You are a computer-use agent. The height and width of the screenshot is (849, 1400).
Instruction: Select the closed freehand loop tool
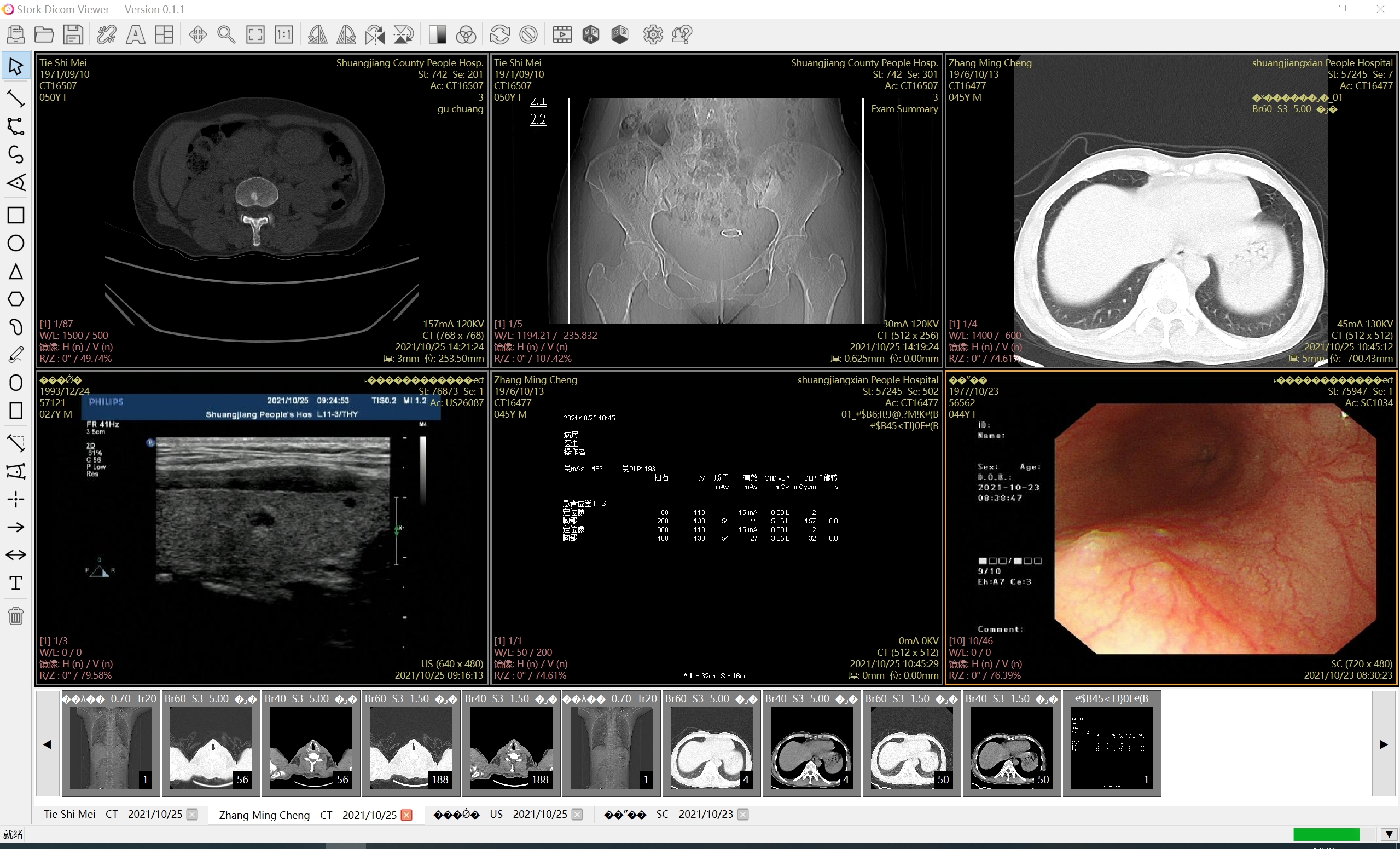click(16, 327)
